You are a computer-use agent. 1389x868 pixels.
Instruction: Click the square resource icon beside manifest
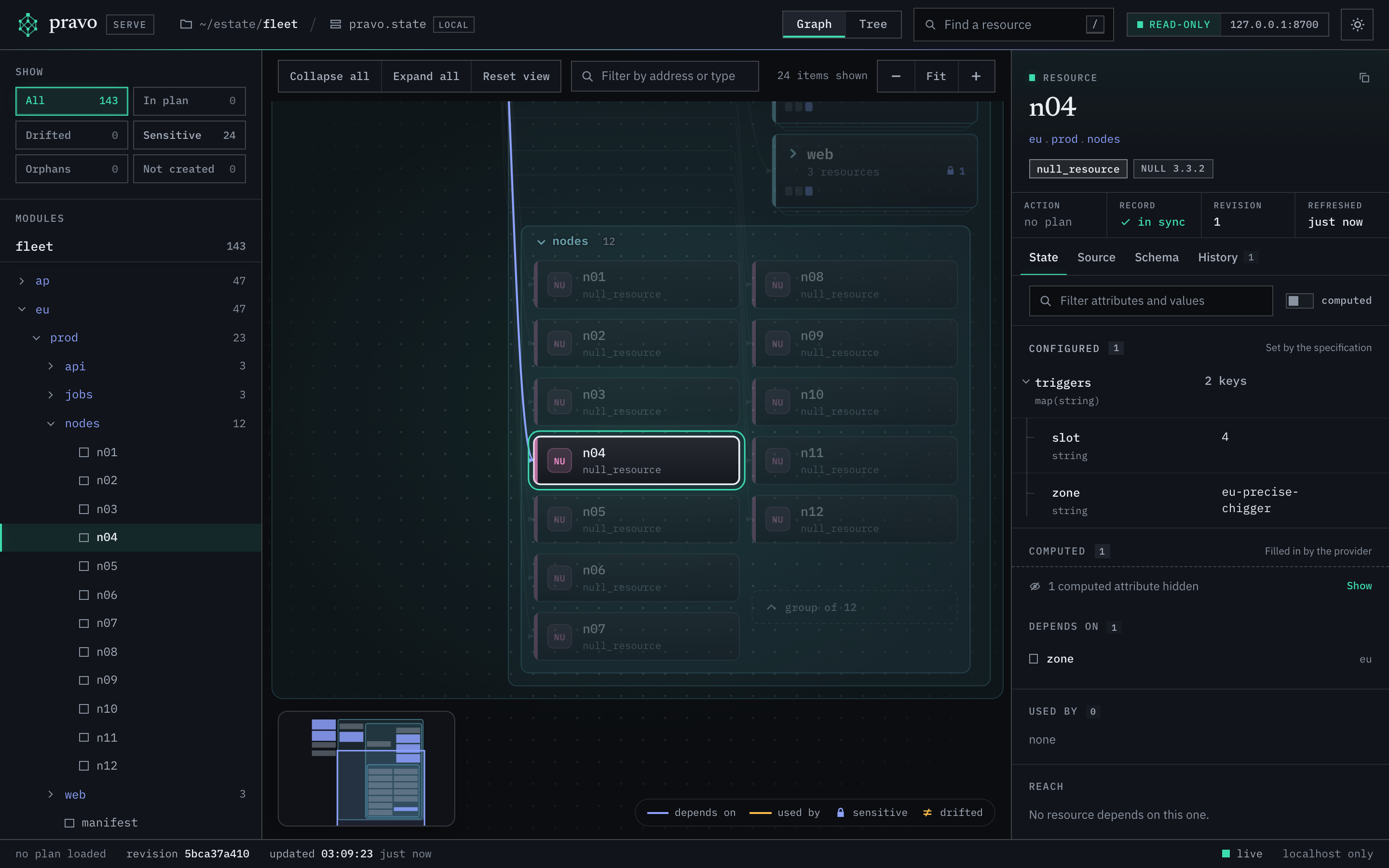(69, 823)
